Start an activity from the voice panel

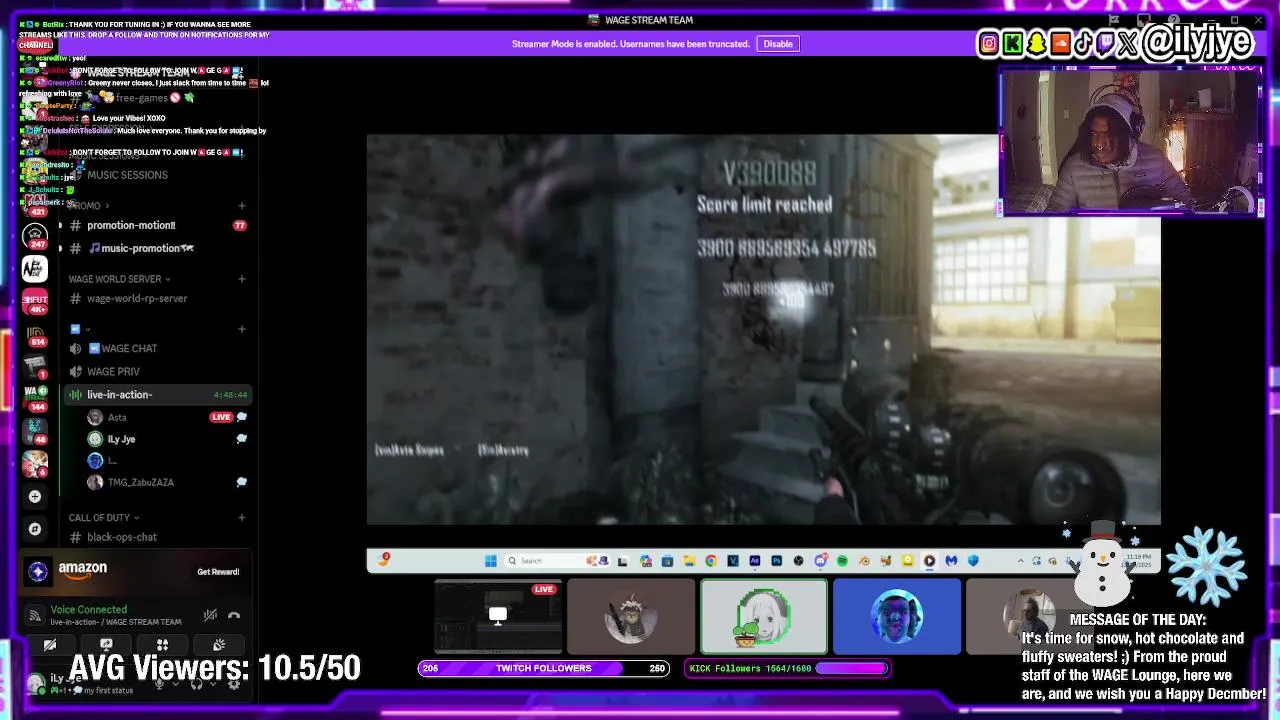coord(162,645)
